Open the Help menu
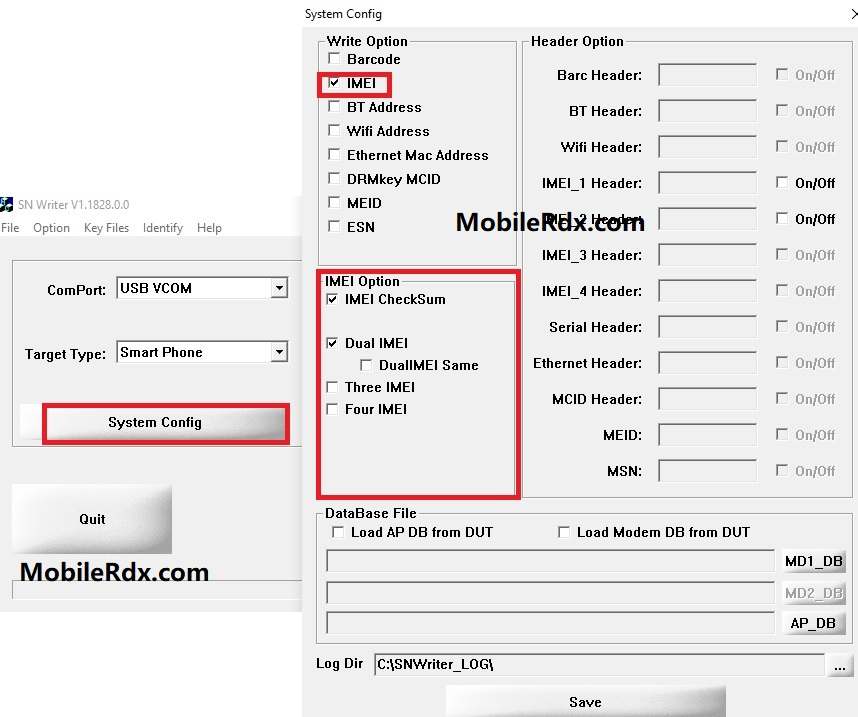 coord(209,228)
